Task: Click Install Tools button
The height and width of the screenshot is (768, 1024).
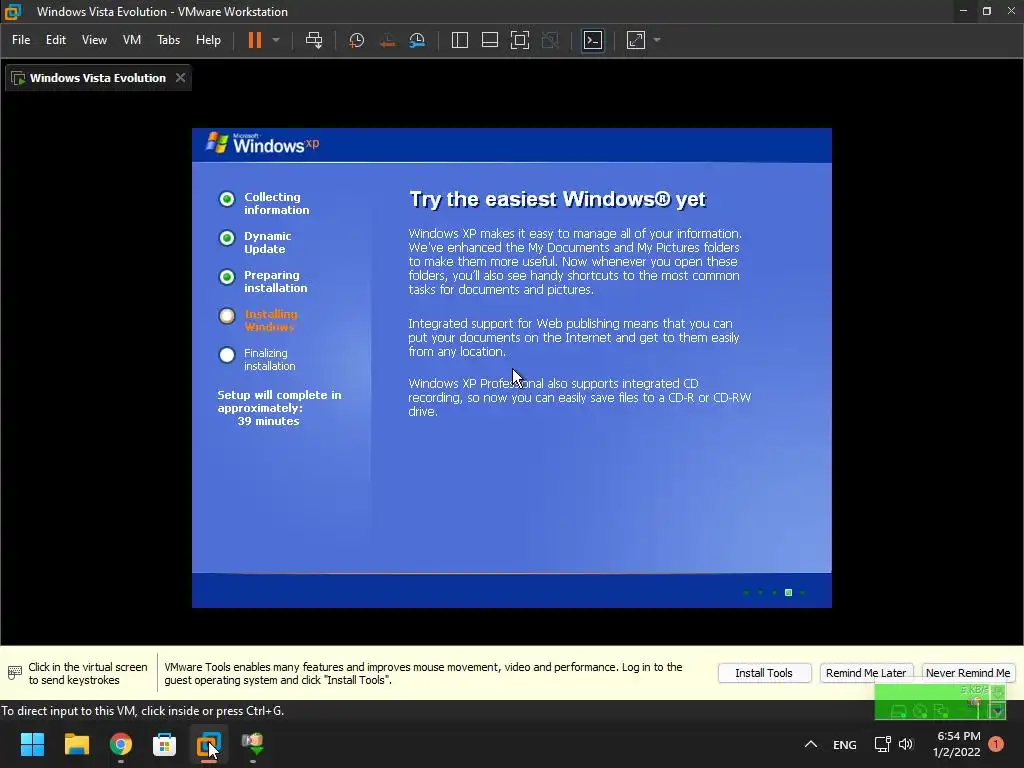Action: coord(764,673)
